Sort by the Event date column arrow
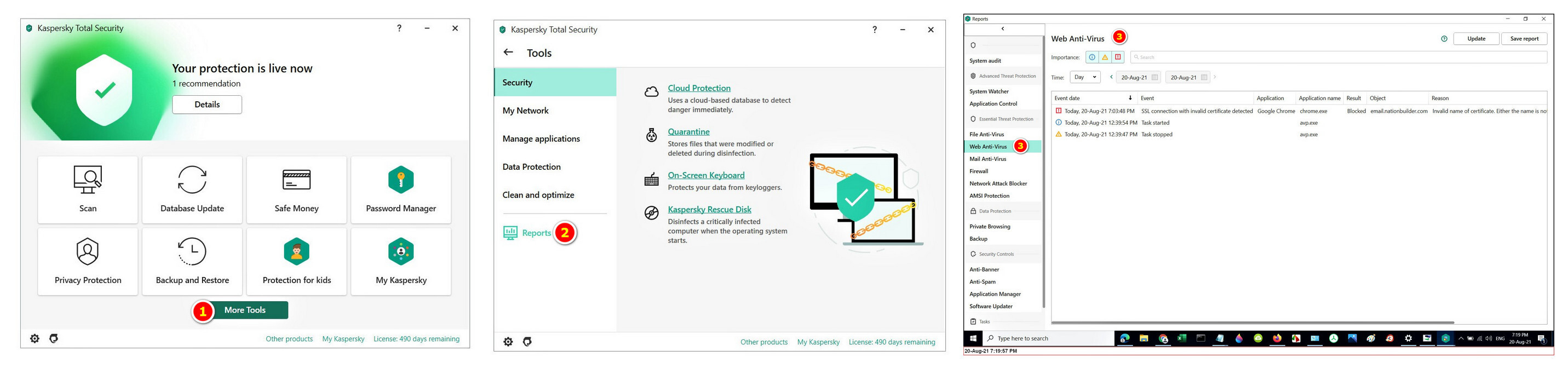1568x369 pixels. (x=1130, y=98)
